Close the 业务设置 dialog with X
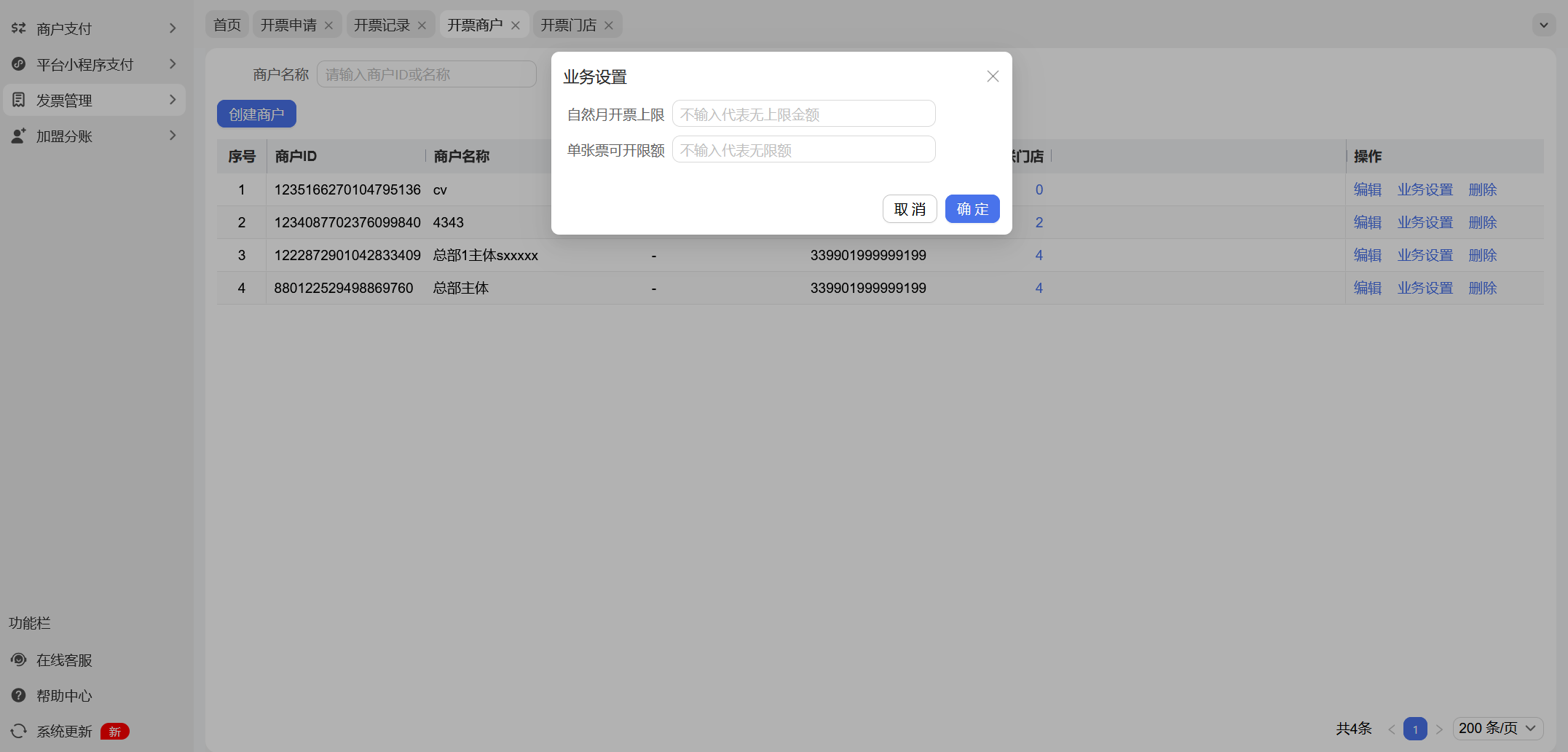This screenshot has width=1568, height=752. coord(993,77)
